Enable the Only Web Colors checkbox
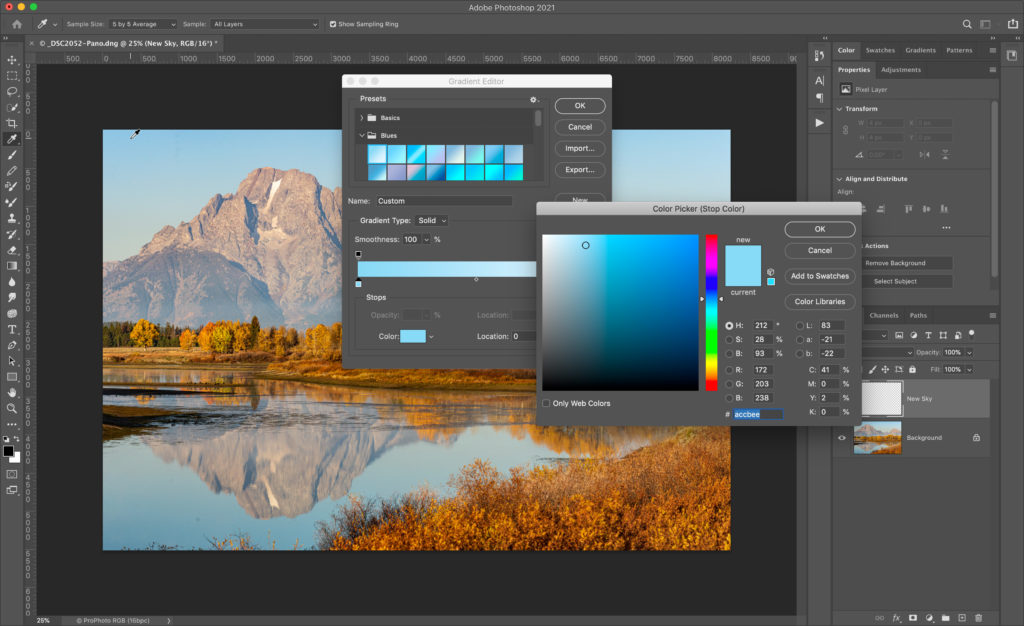The width and height of the screenshot is (1024, 626). (x=546, y=403)
